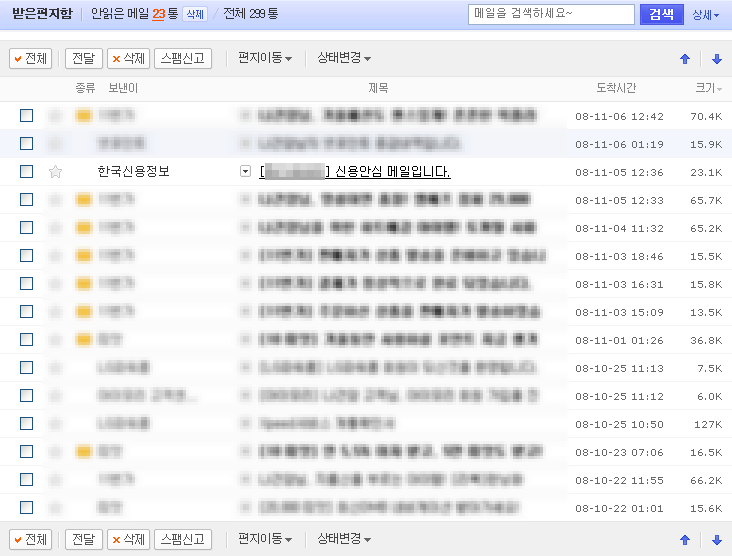This screenshot has width=732, height=556.
Task: Select checkbox for mail at 08-11-06 01:19
Action: (27, 143)
